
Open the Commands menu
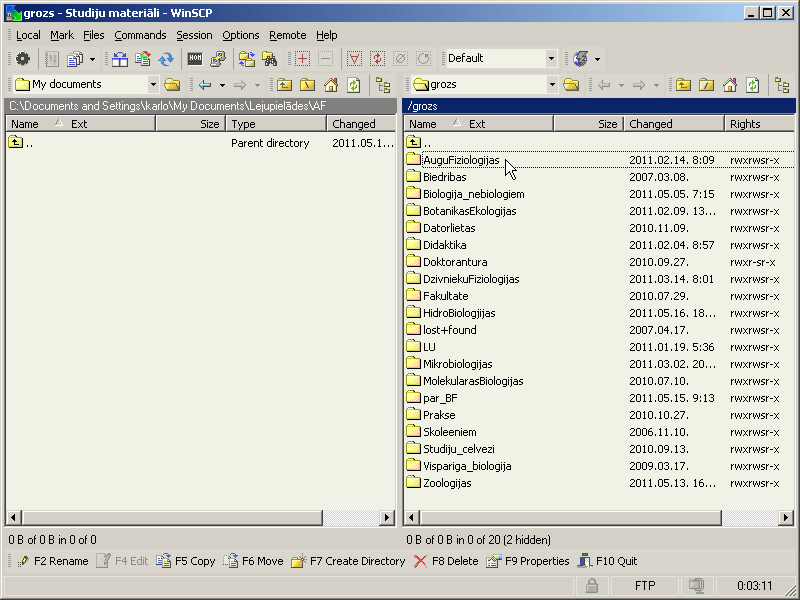click(x=140, y=35)
